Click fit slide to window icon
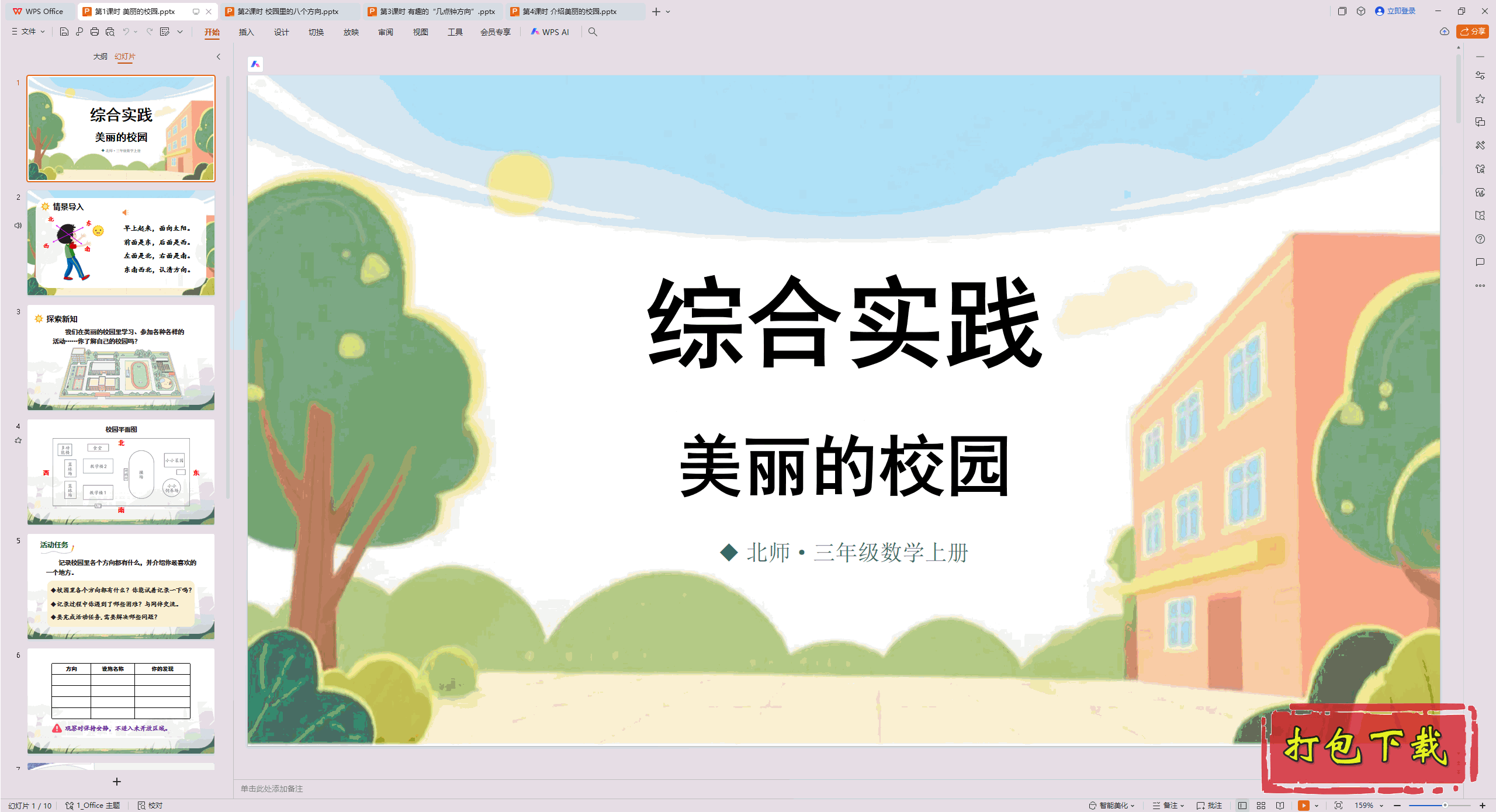The image size is (1496, 812). [1338, 805]
